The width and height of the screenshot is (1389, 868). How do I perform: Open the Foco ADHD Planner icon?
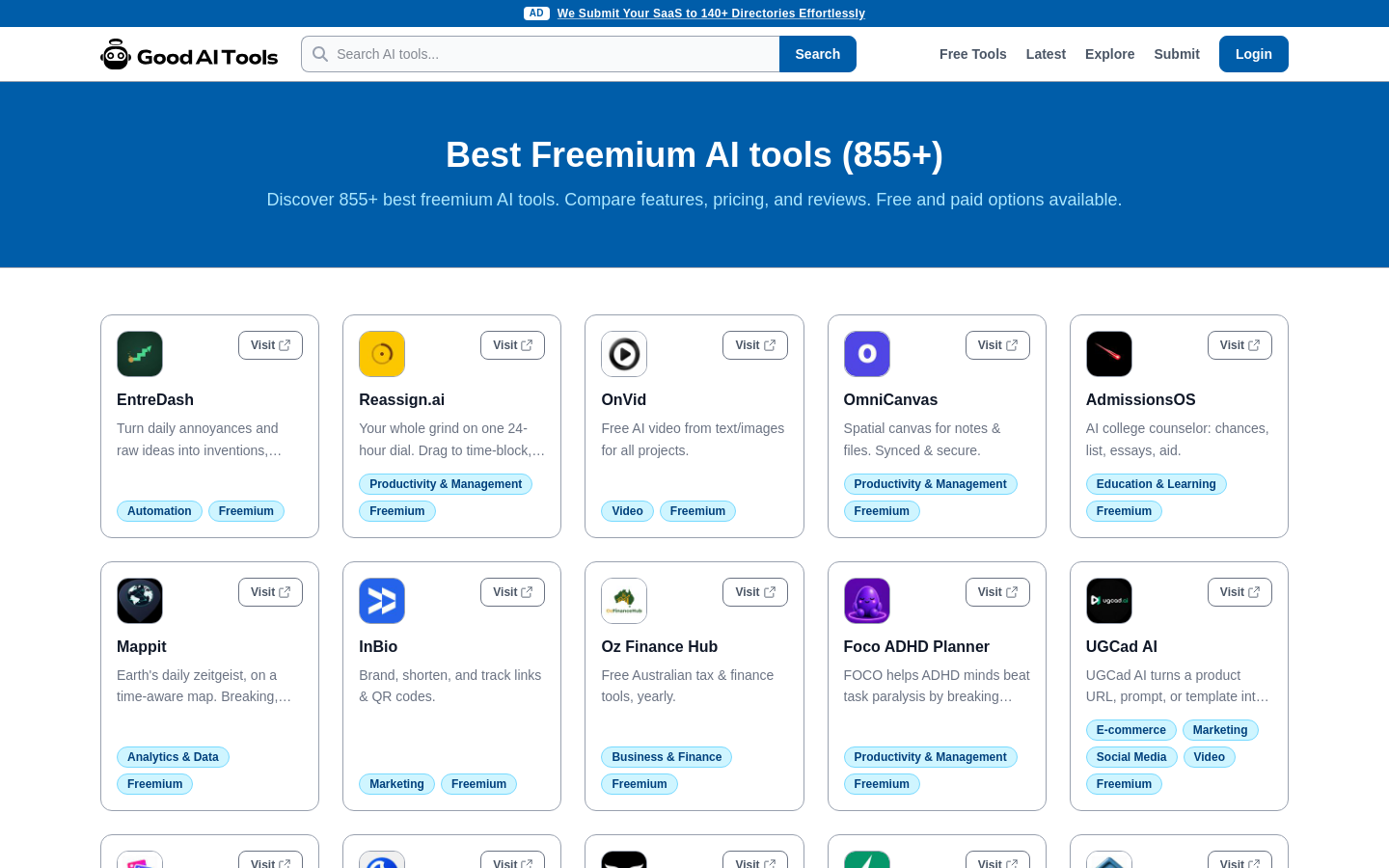click(867, 601)
